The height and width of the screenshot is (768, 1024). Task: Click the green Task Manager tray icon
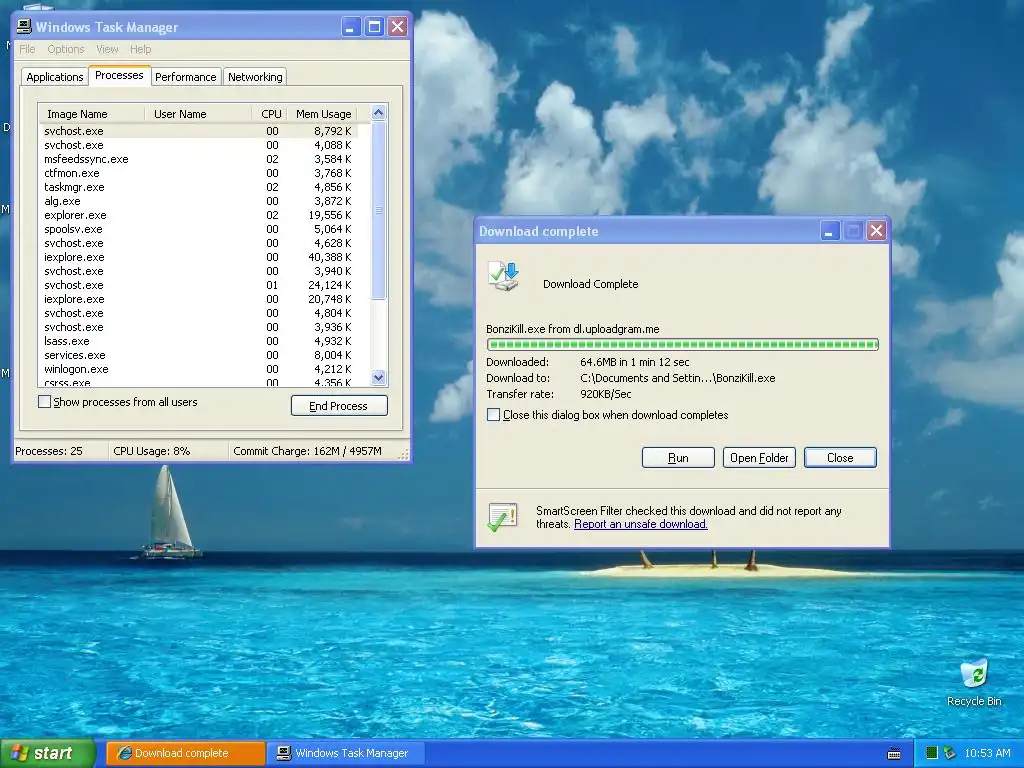(x=932, y=753)
